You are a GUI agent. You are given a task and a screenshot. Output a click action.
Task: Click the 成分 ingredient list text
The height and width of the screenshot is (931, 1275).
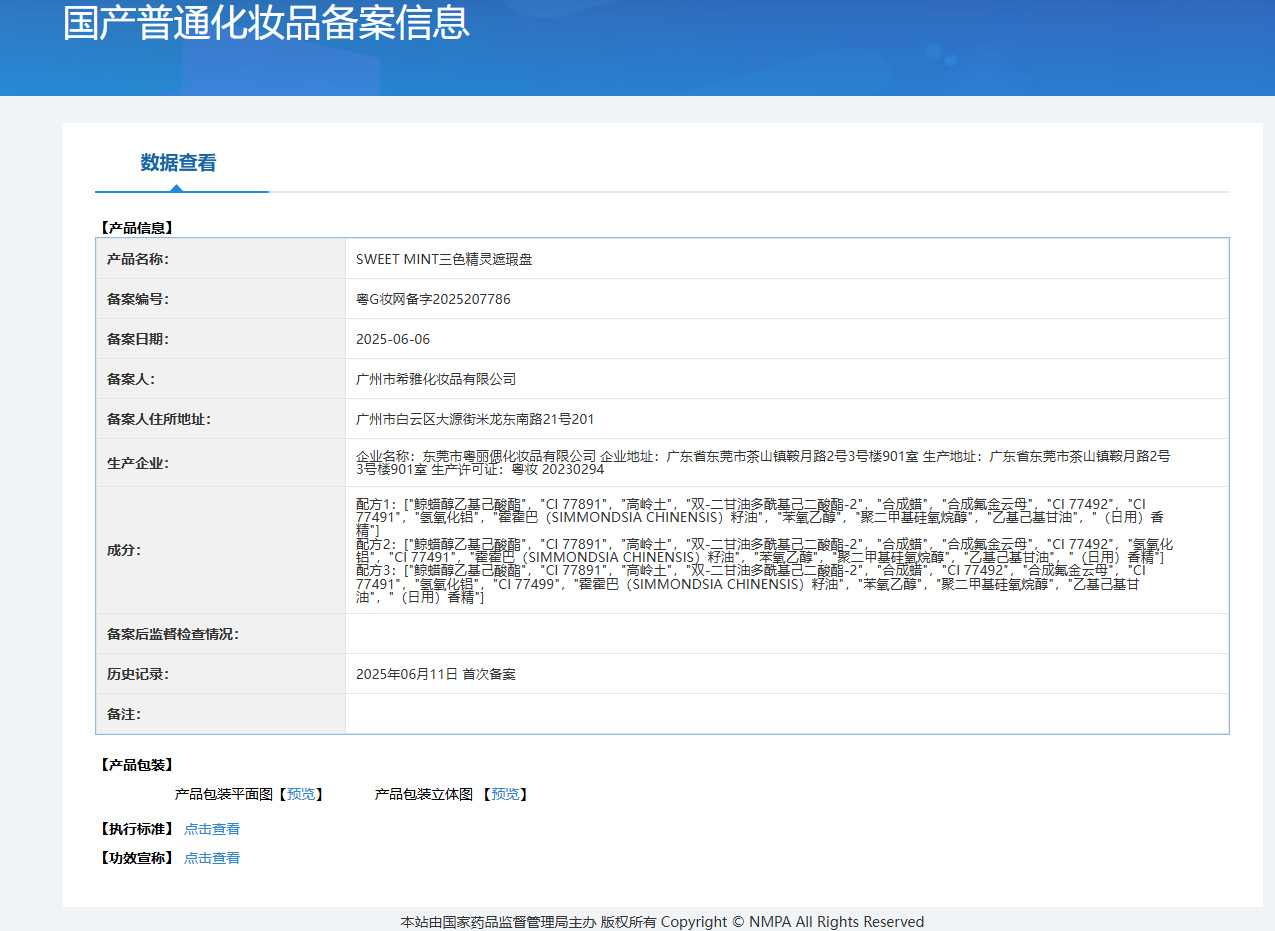[x=763, y=550]
